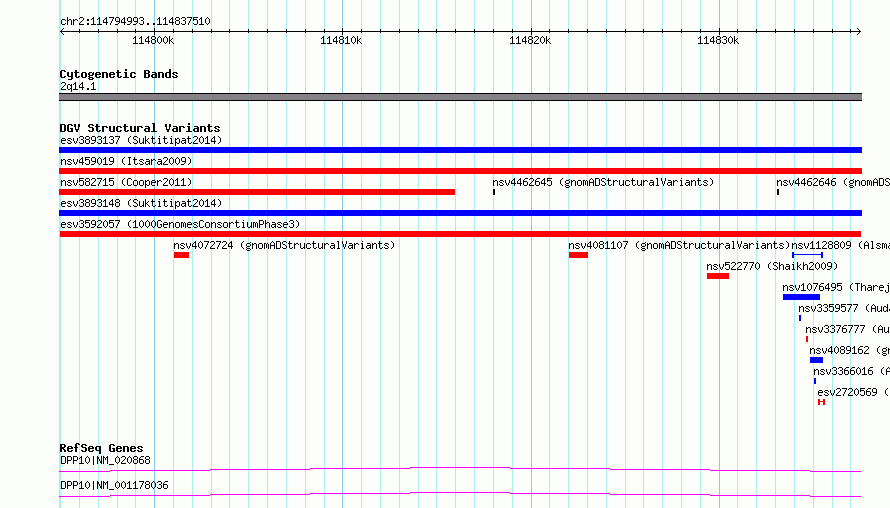
Task: Click the 2q14.1 band label
Action: tap(78, 86)
